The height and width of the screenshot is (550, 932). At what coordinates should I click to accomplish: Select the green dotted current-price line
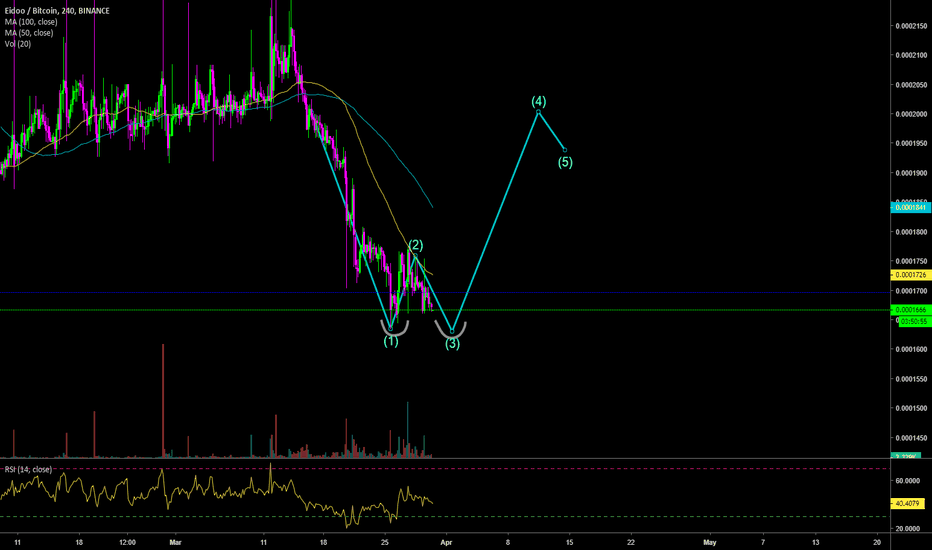(x=445, y=310)
